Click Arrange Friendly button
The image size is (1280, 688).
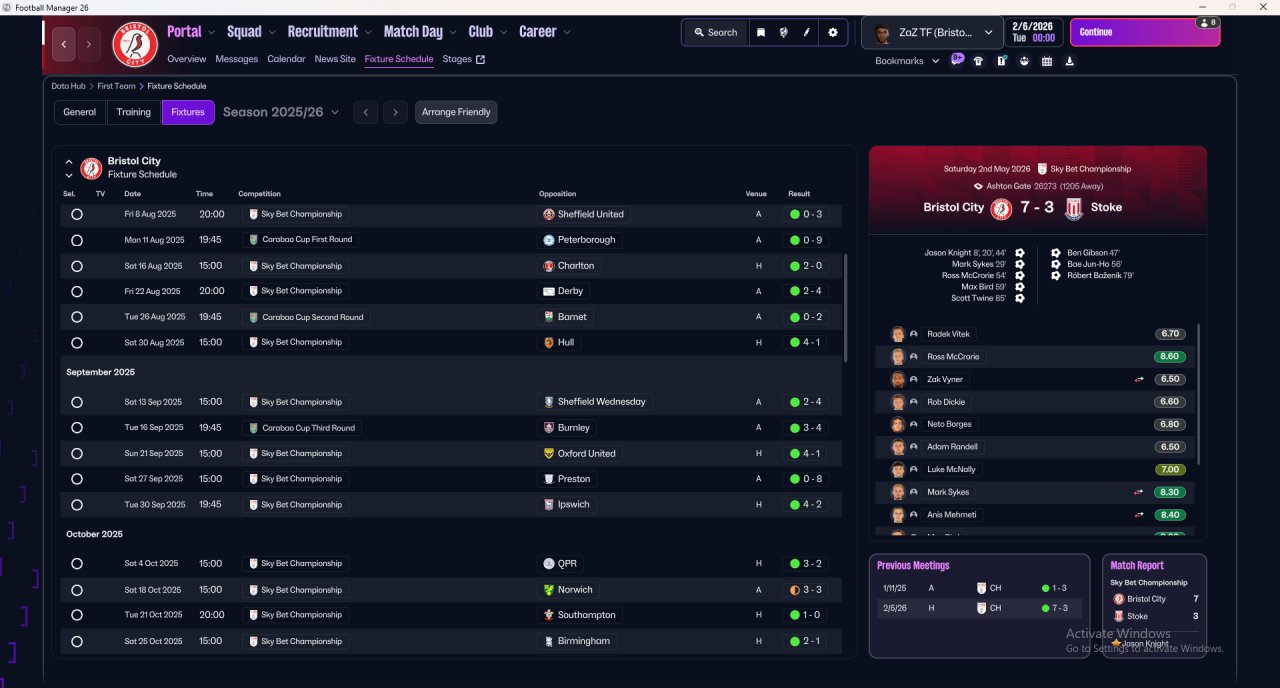(x=456, y=112)
